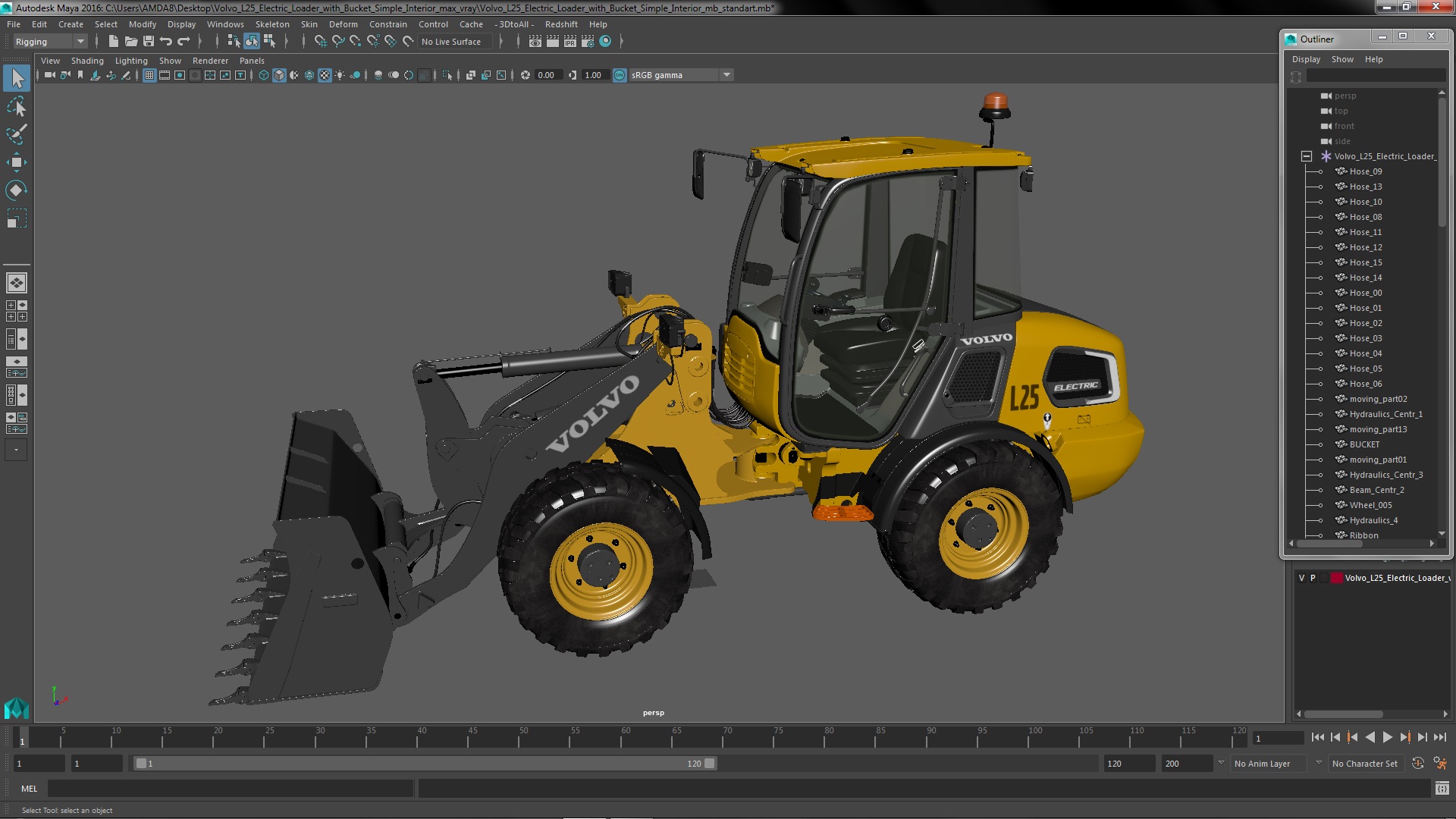Open animation preferences icon

tap(1440, 764)
